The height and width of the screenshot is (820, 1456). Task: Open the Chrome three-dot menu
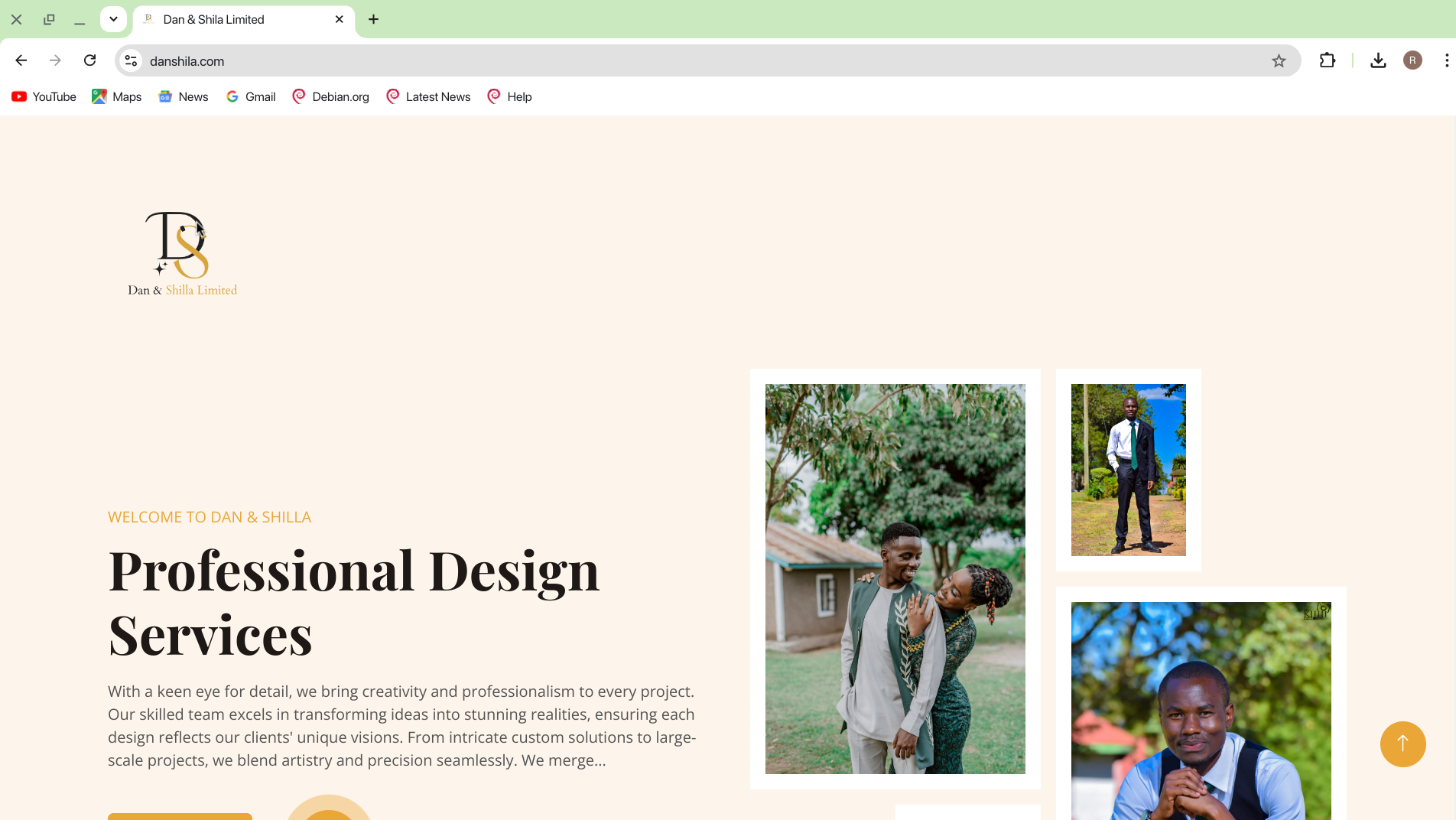[x=1446, y=60]
